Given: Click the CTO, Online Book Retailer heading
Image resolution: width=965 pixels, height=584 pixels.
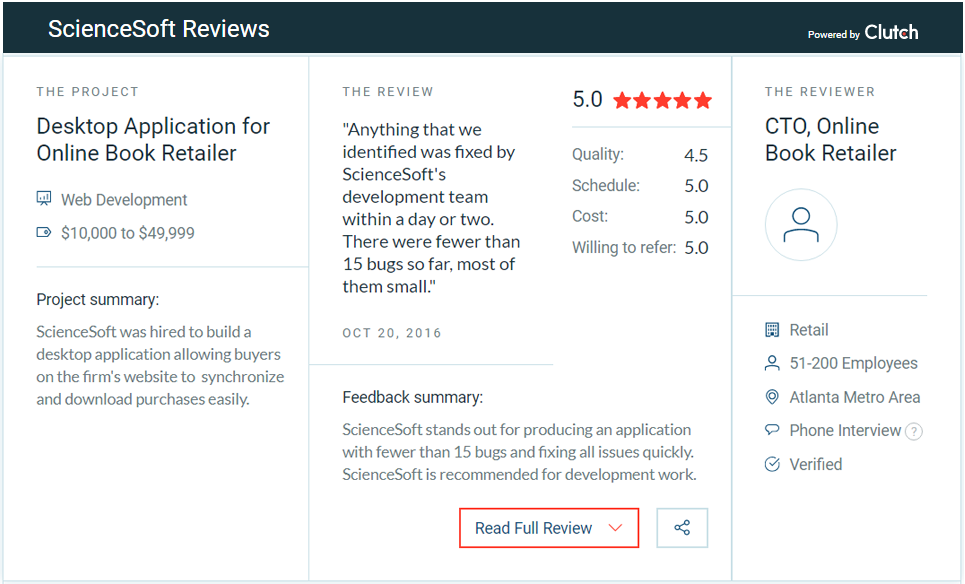Looking at the screenshot, I should [830, 140].
